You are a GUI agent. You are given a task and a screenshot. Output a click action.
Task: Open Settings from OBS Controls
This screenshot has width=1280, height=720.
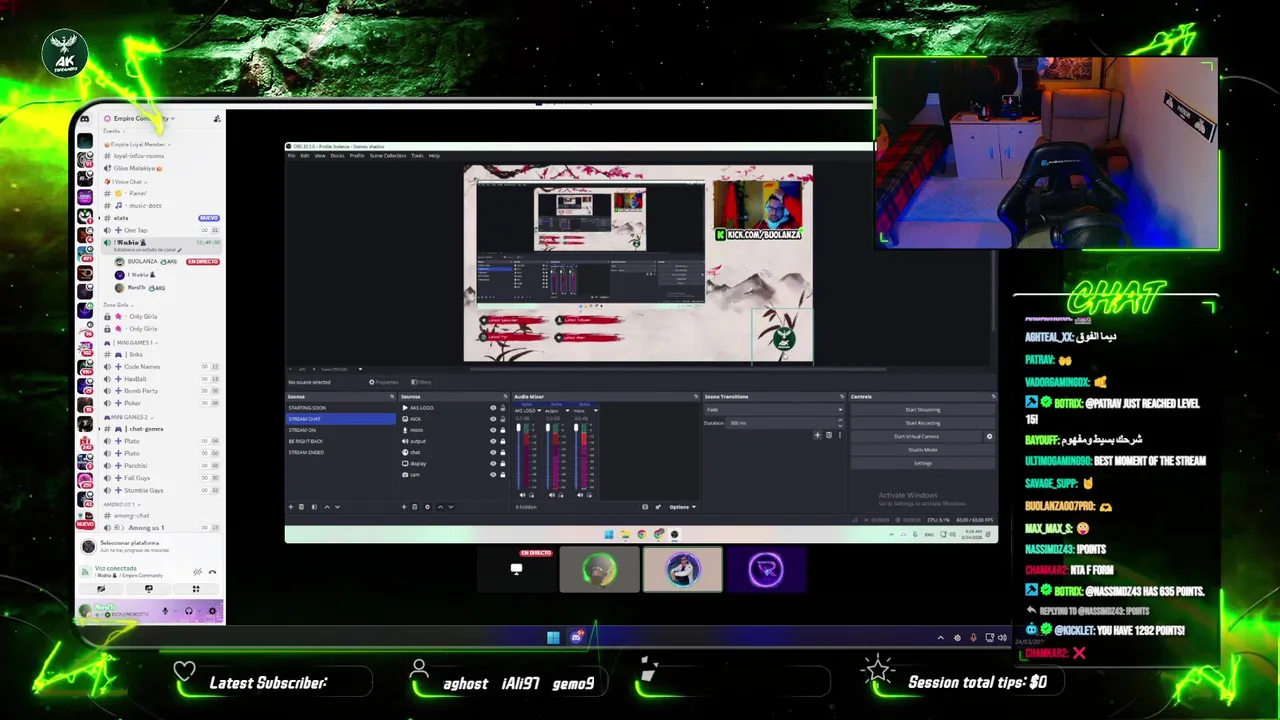(x=923, y=463)
